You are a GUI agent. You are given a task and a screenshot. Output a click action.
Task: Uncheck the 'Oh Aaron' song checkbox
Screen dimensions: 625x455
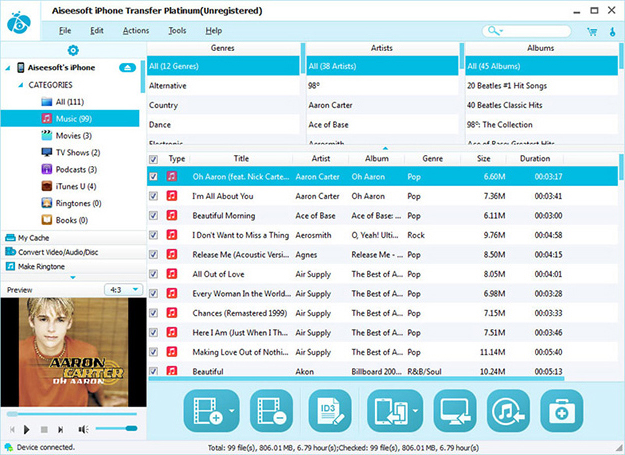click(153, 176)
